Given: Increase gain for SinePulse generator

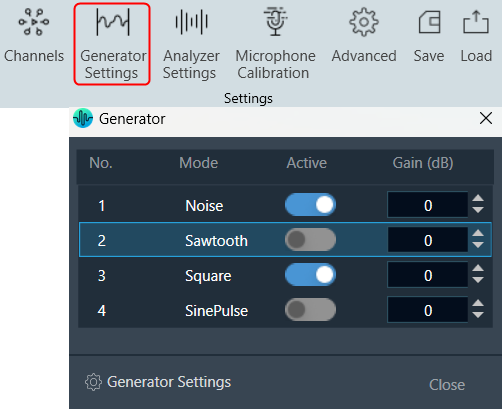Looking at the screenshot, I should [x=478, y=304].
